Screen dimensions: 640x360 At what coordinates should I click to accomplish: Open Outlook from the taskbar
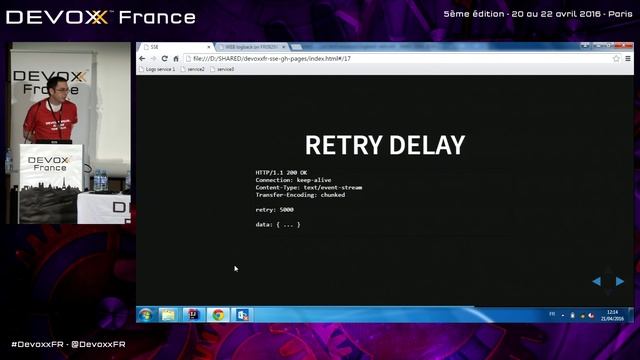click(x=242, y=315)
